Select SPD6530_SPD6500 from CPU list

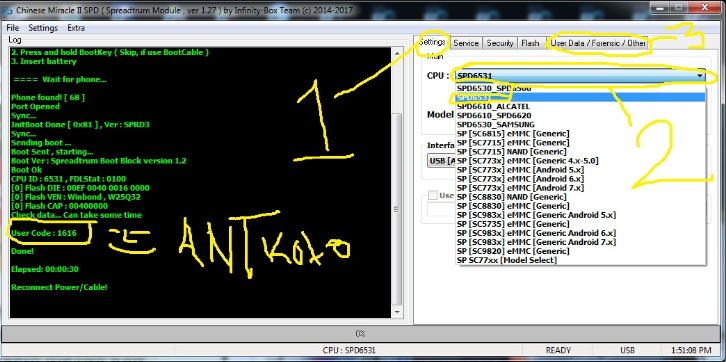tap(581, 88)
